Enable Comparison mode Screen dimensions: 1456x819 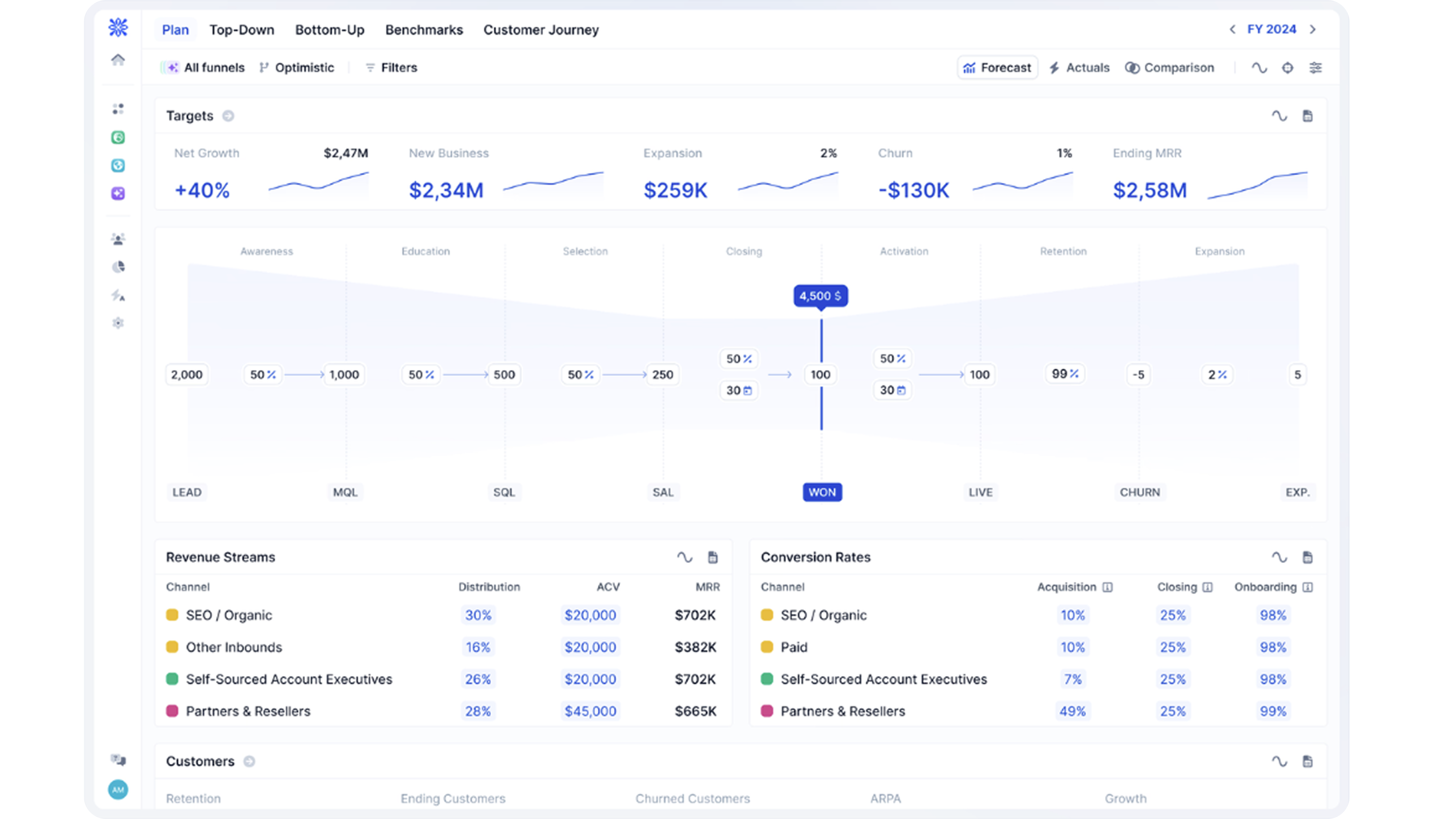point(1170,67)
